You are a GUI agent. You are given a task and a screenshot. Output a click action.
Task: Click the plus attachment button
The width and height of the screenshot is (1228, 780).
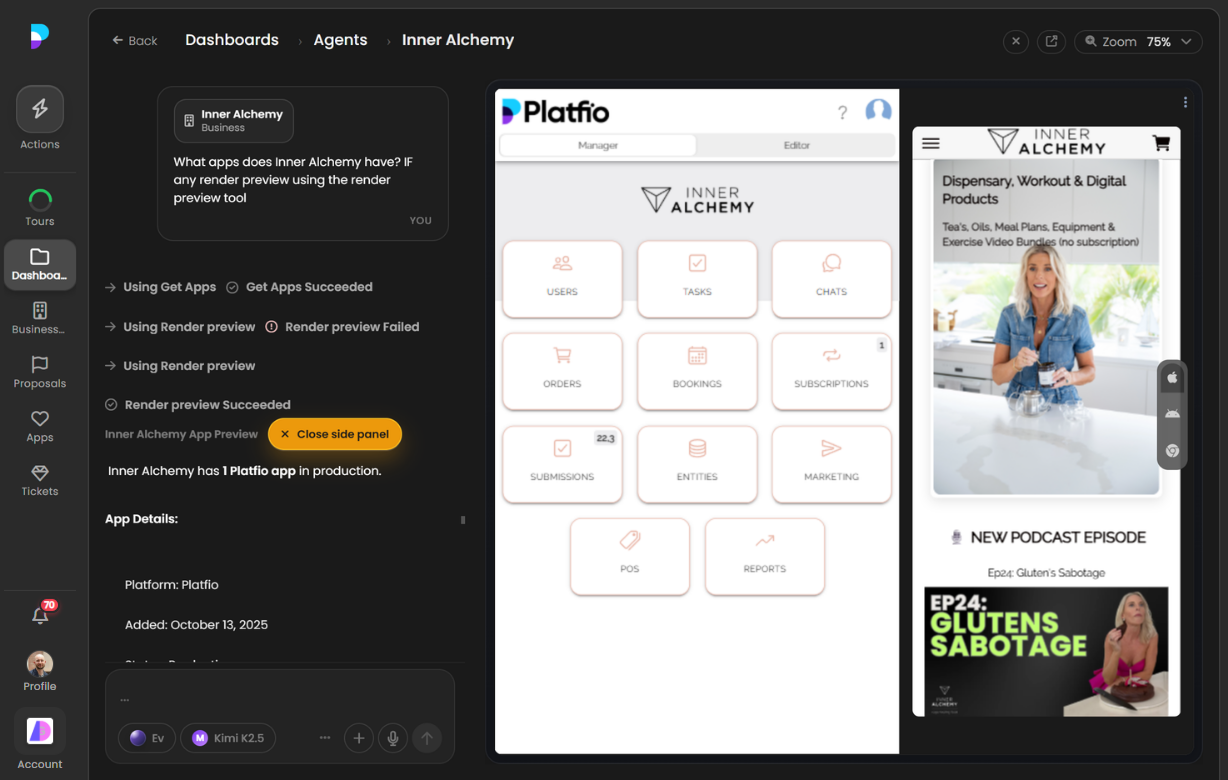coord(359,738)
